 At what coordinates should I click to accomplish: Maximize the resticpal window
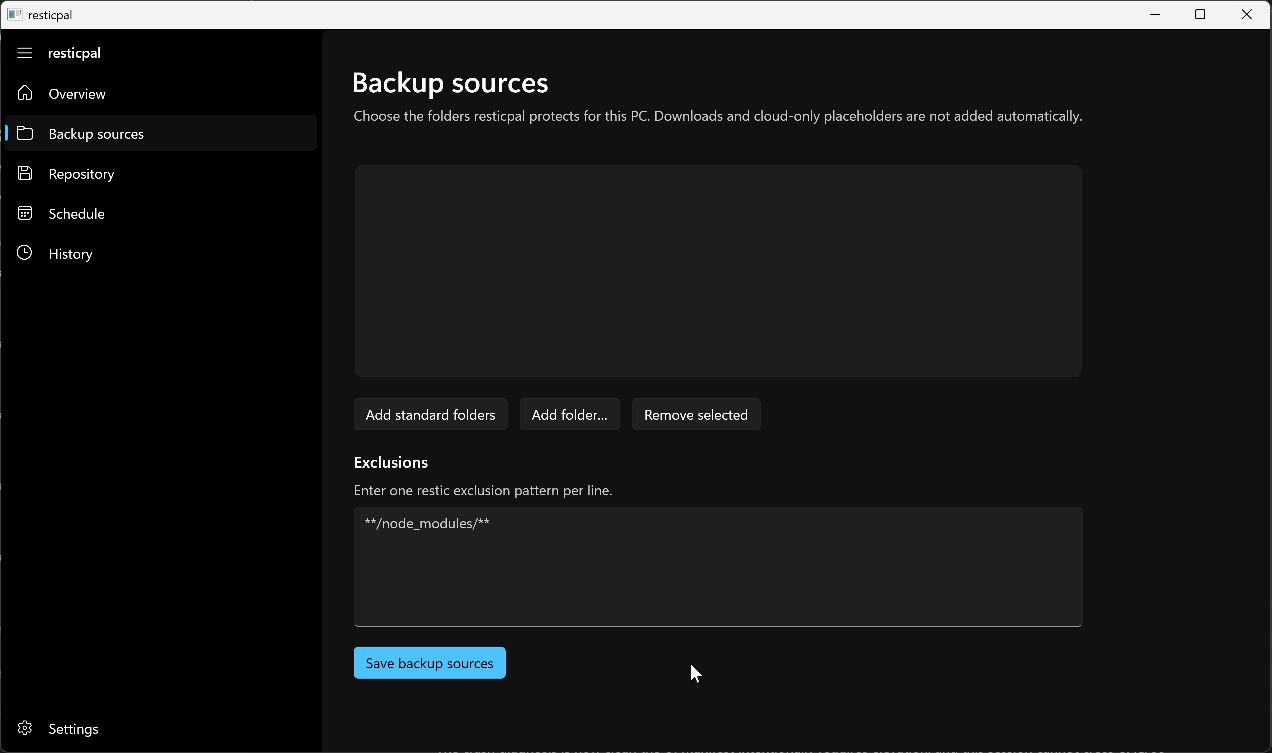(x=1200, y=14)
